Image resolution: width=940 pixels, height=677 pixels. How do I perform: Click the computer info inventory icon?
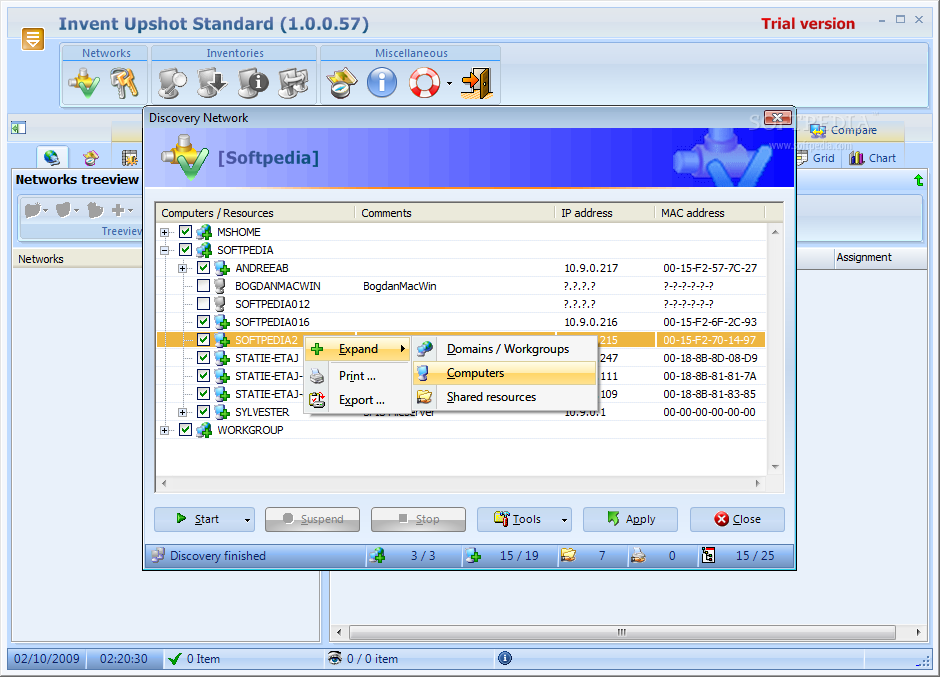tap(253, 83)
